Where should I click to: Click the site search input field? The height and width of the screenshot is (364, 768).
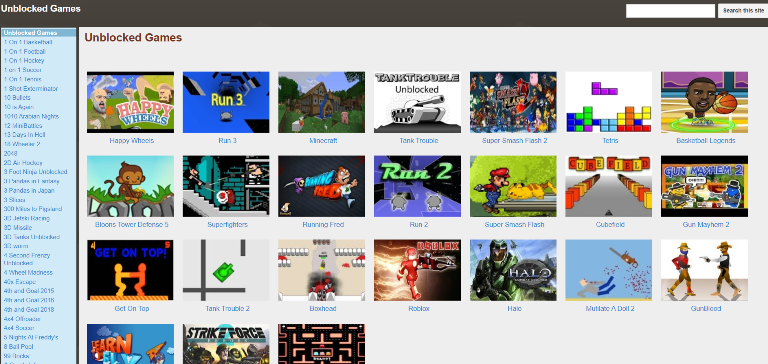coord(670,11)
